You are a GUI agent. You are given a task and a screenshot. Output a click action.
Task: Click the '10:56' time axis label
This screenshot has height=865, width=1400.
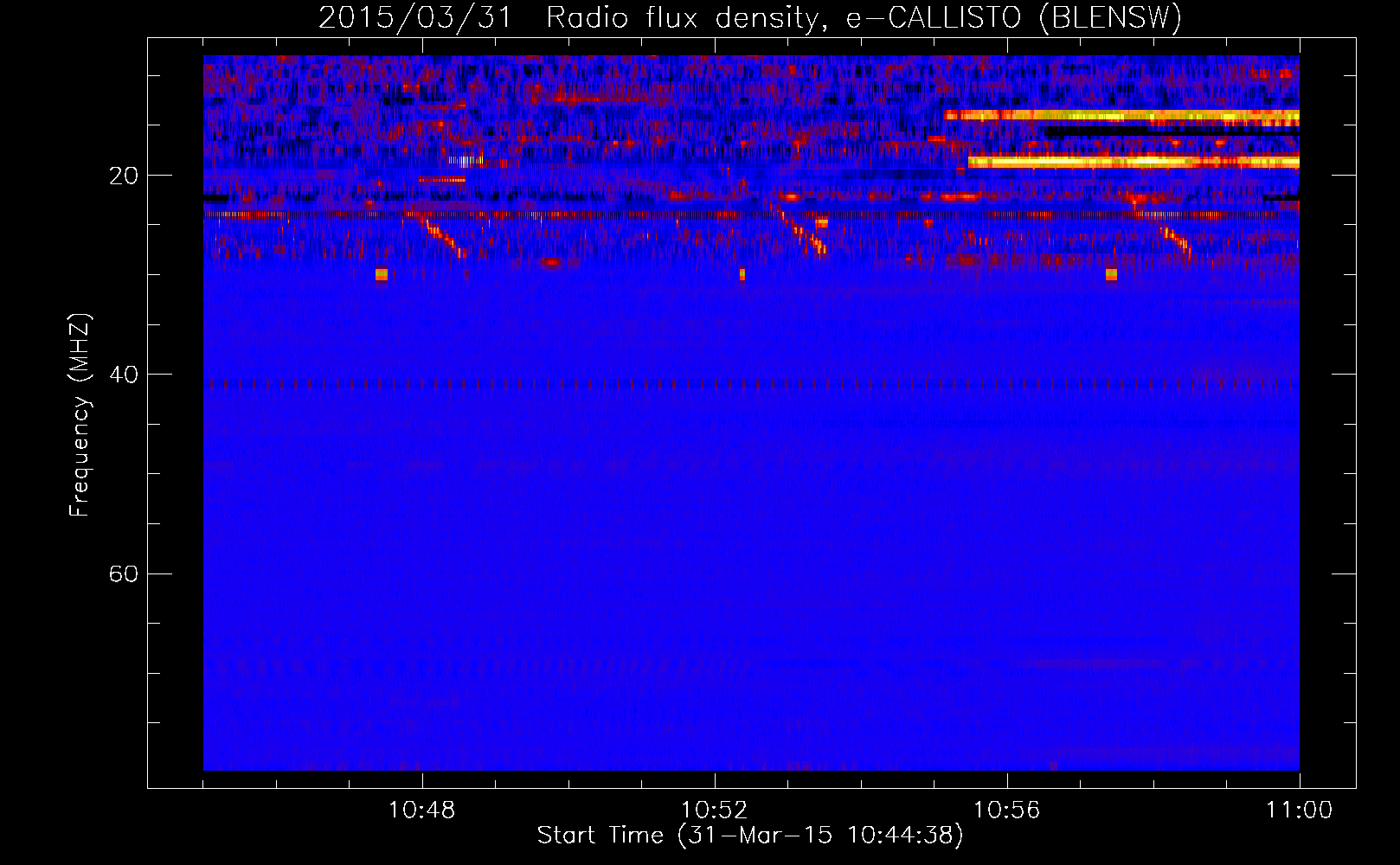pos(1007,811)
